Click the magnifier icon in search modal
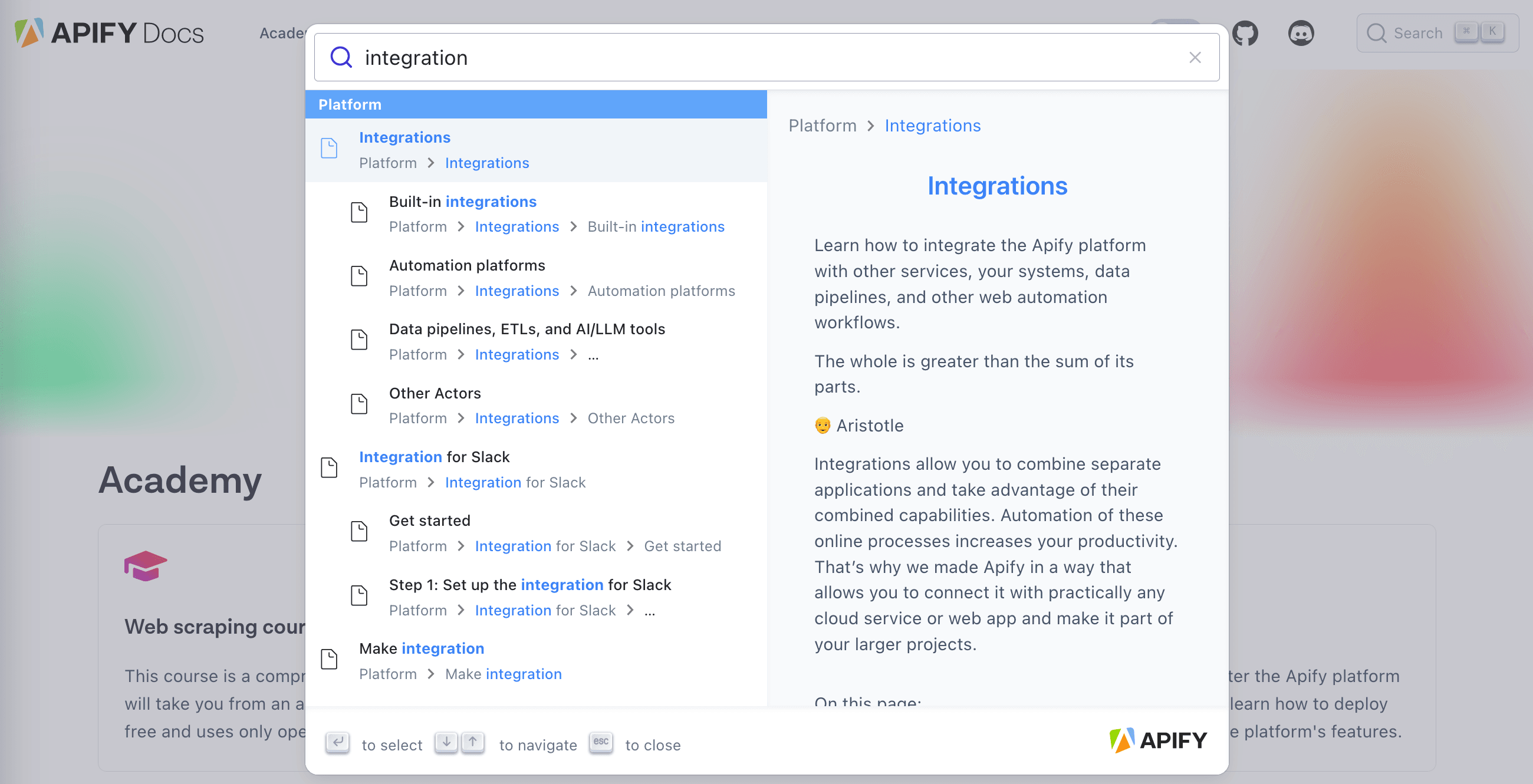Viewport: 1533px width, 784px height. point(341,58)
